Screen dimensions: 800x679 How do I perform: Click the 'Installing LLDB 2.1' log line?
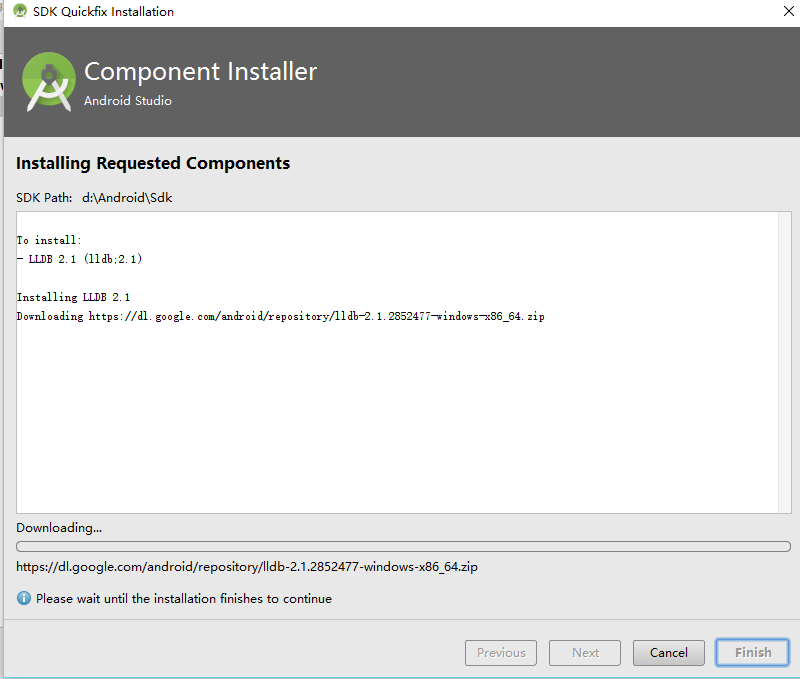pyautogui.click(x=73, y=297)
